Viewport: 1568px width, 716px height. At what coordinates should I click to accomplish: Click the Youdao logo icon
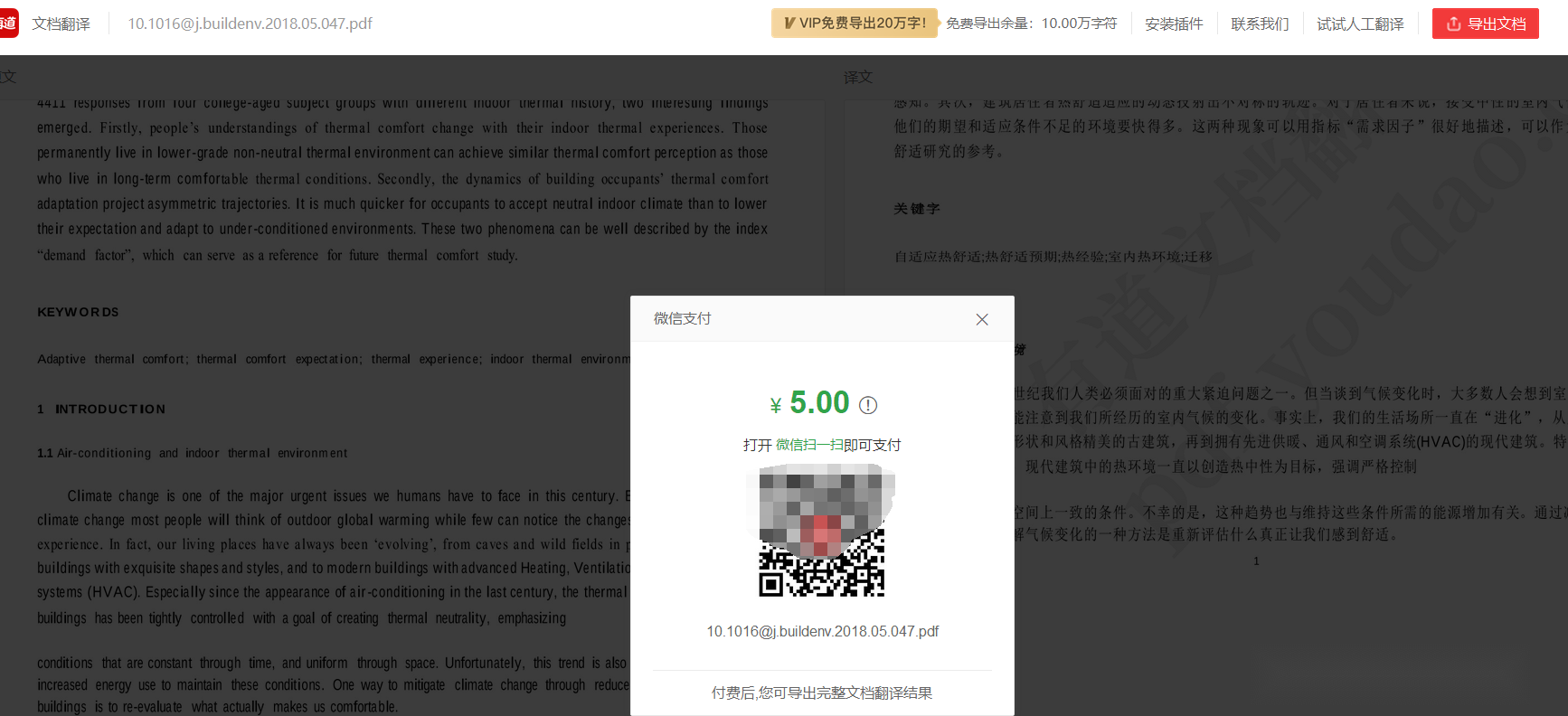(8, 24)
